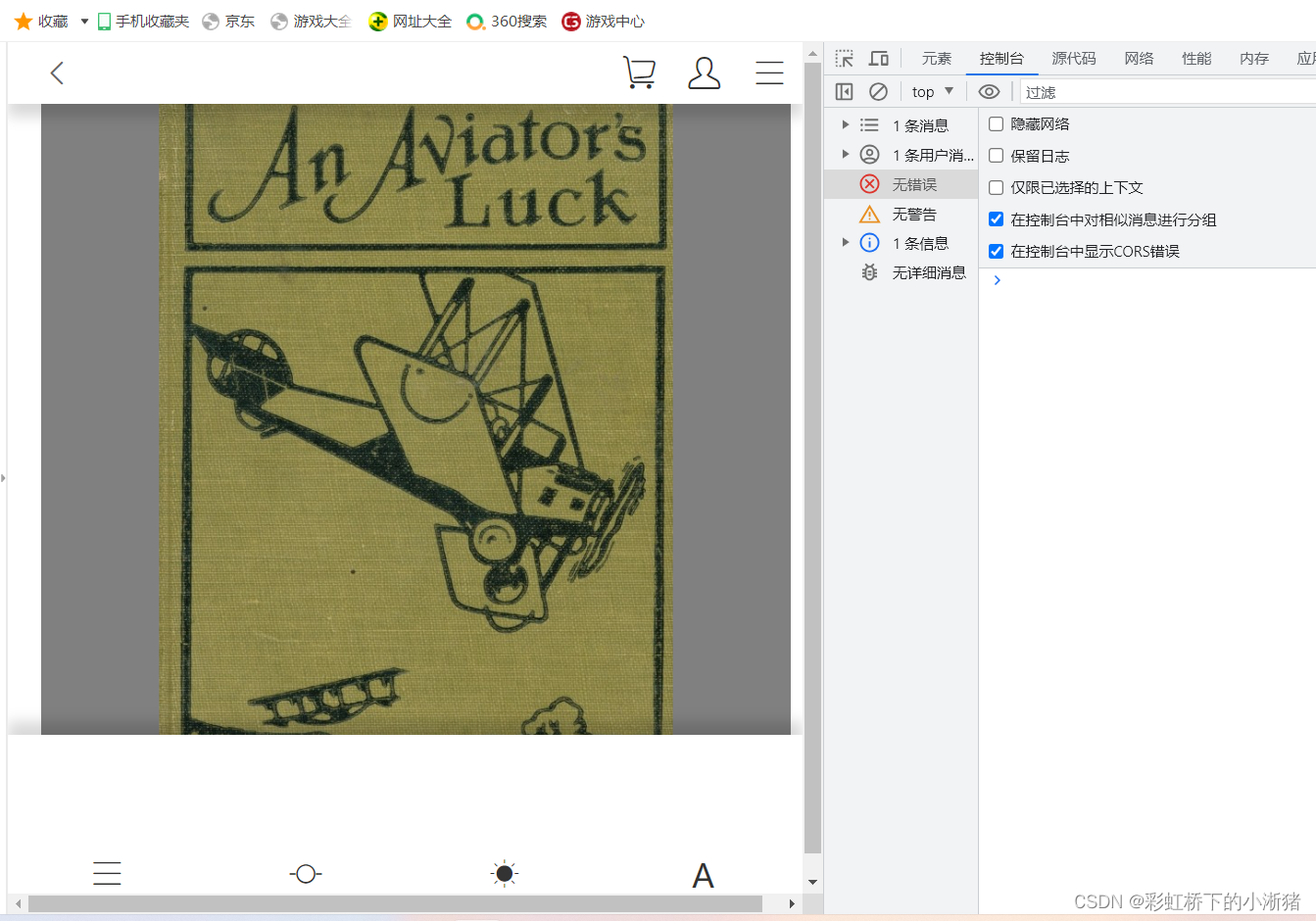Switch to the 网络 tab
This screenshot has width=1316, height=921.
tap(1139, 59)
